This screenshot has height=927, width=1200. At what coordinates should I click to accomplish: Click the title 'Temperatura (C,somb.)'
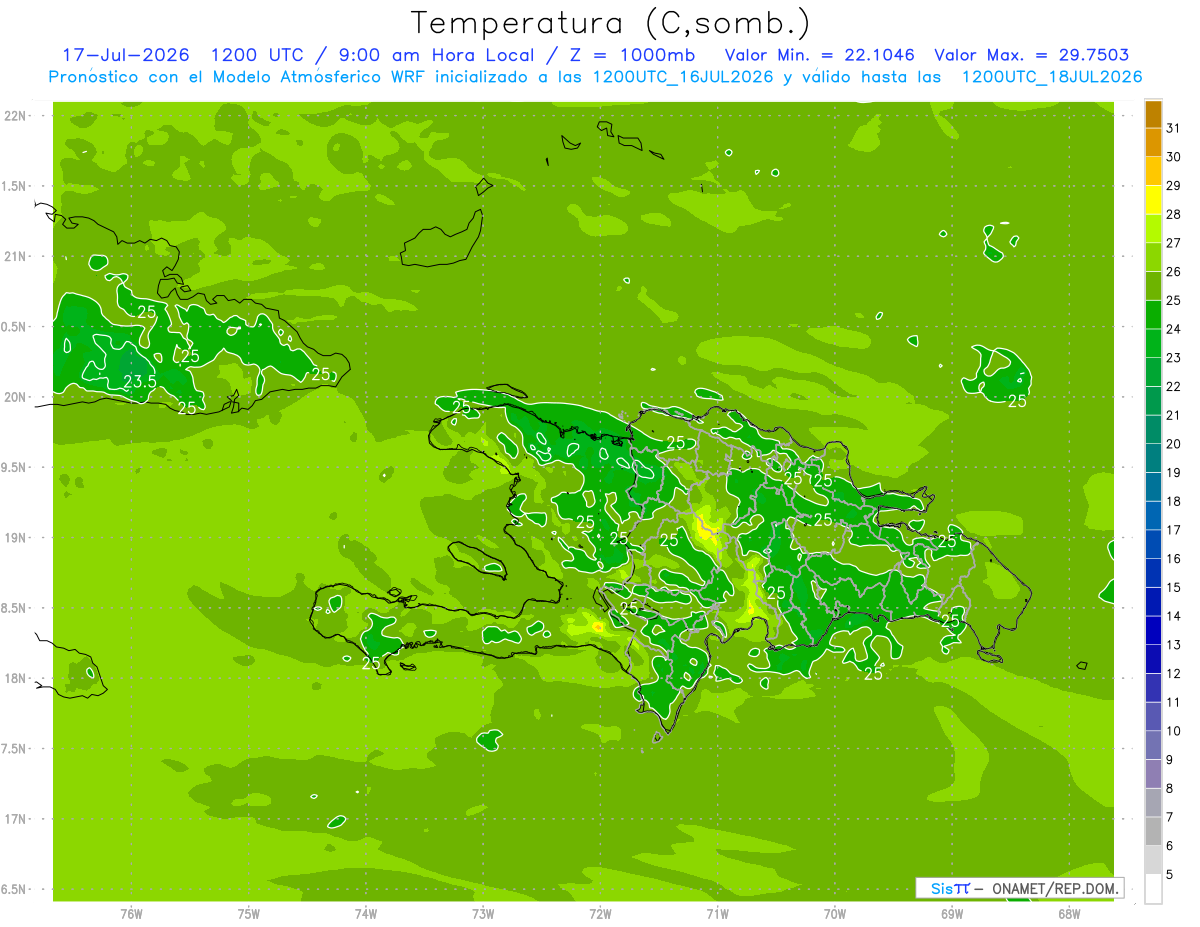tap(611, 23)
